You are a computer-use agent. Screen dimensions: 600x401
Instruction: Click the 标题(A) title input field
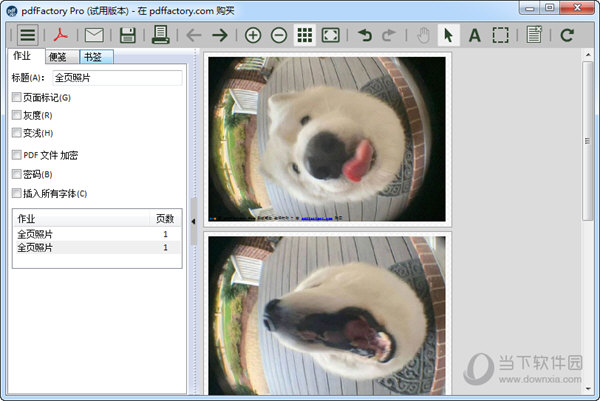click(117, 78)
